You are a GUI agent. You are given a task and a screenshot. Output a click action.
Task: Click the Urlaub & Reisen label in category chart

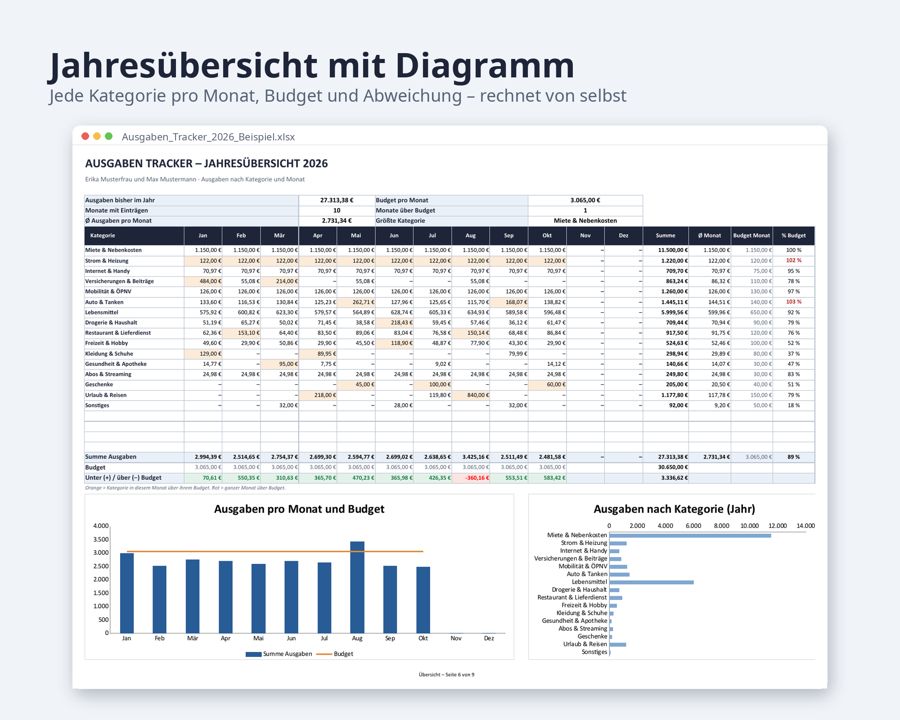click(x=585, y=644)
